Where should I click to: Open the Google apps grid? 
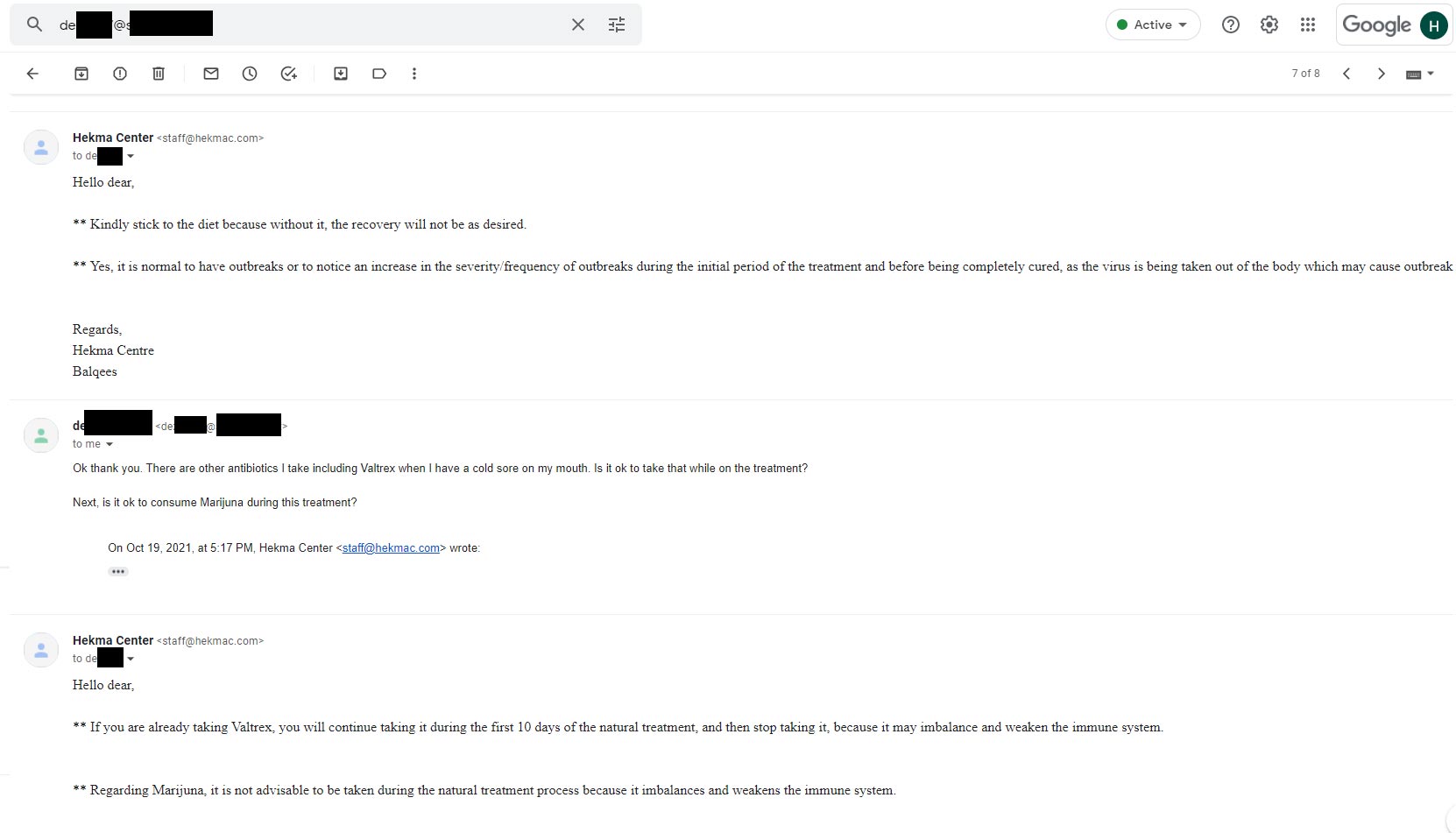click(x=1308, y=25)
